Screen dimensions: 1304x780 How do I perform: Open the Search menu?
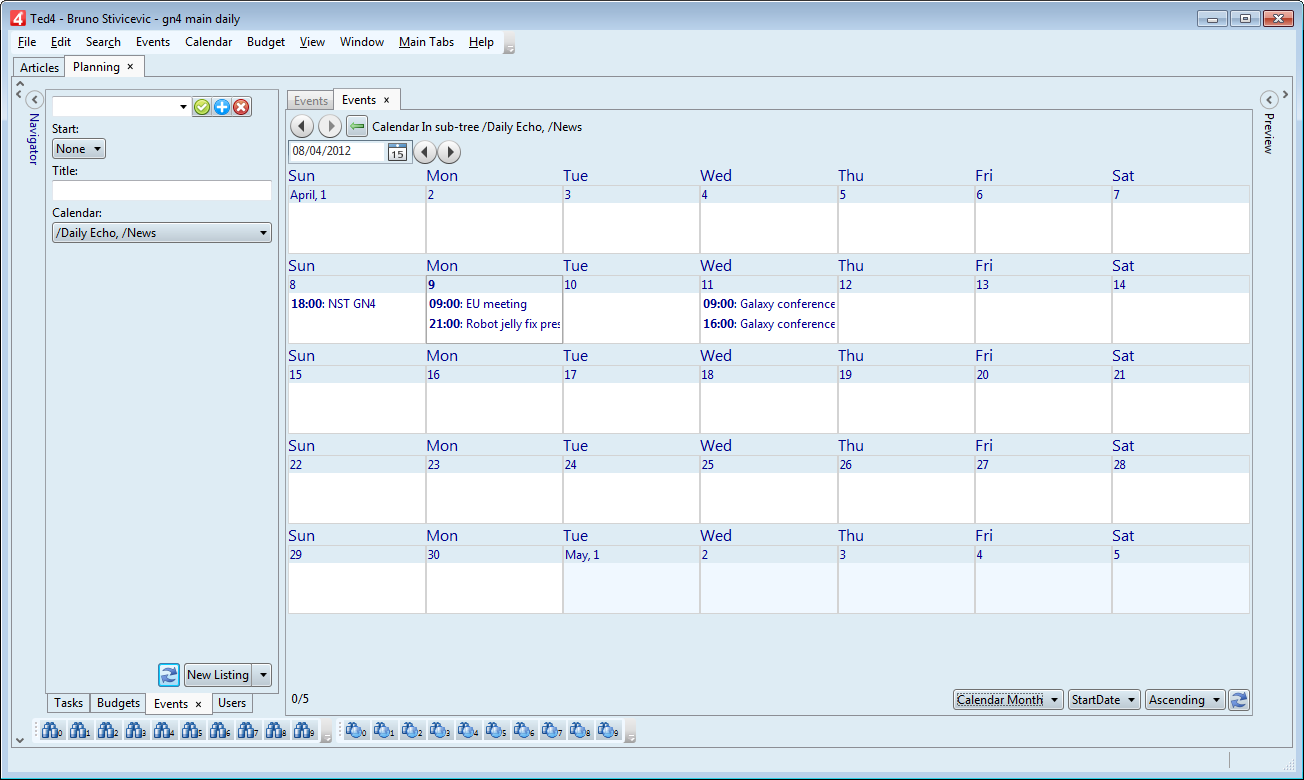pyautogui.click(x=103, y=42)
